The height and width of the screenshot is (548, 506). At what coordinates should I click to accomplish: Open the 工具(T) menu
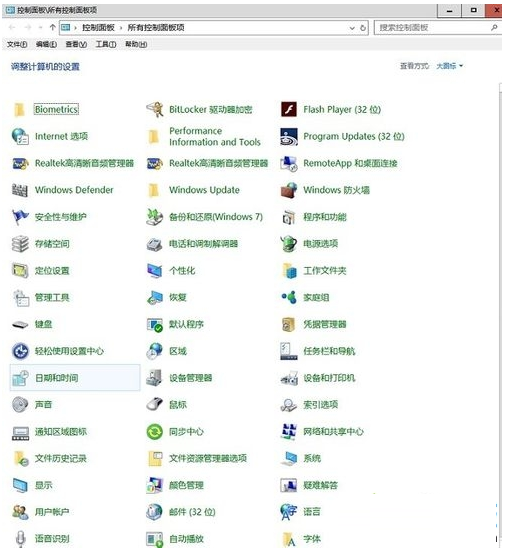point(106,44)
